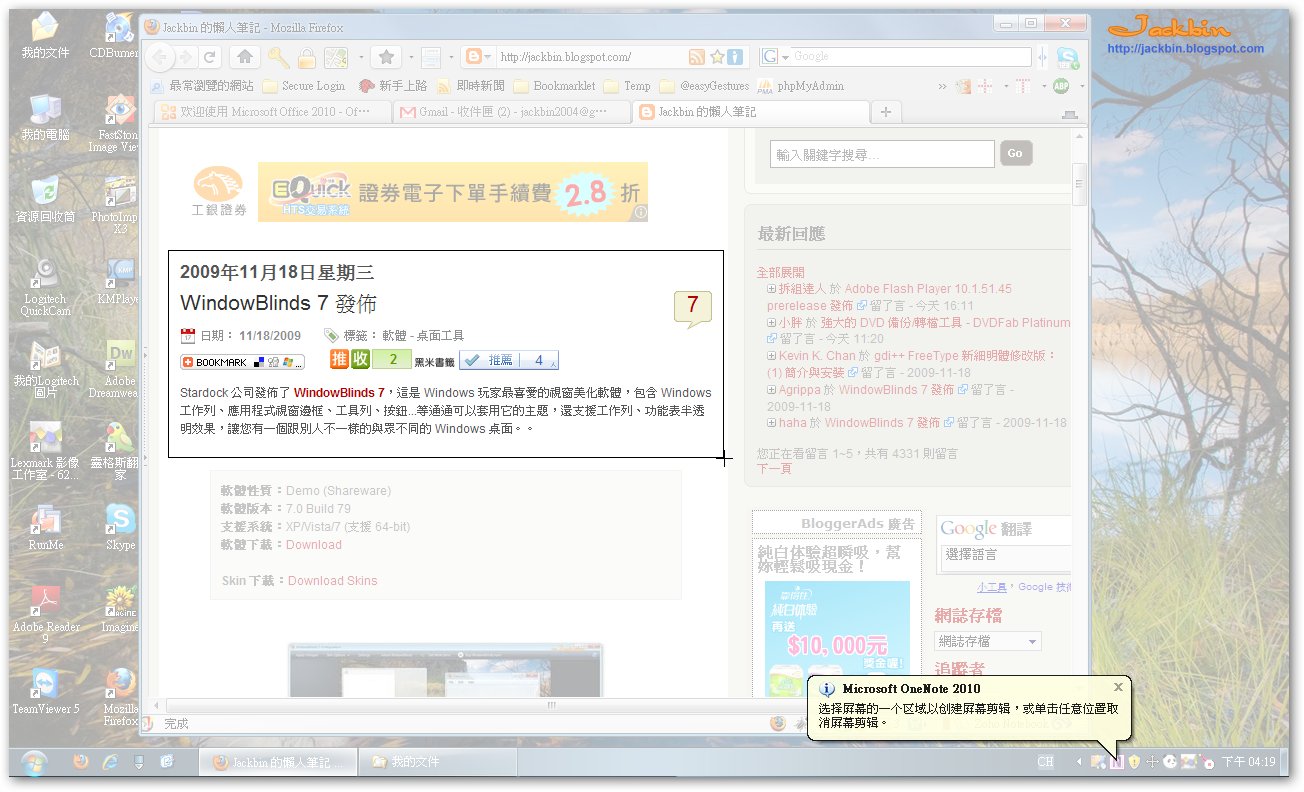Open the securities ad banner 證券電子下單手續費
The image size is (1304, 792).
[453, 192]
